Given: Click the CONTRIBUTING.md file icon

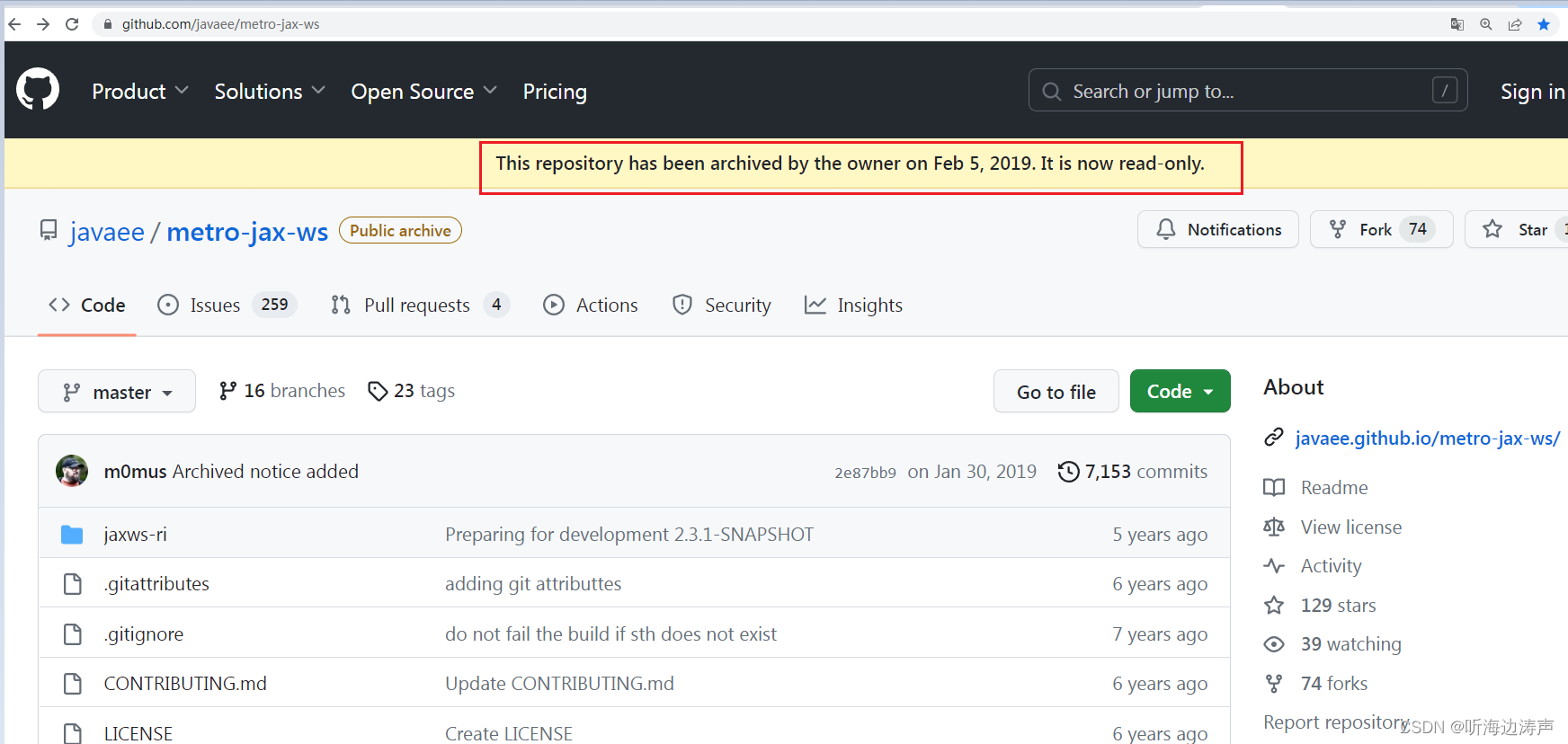Looking at the screenshot, I should click(x=73, y=684).
